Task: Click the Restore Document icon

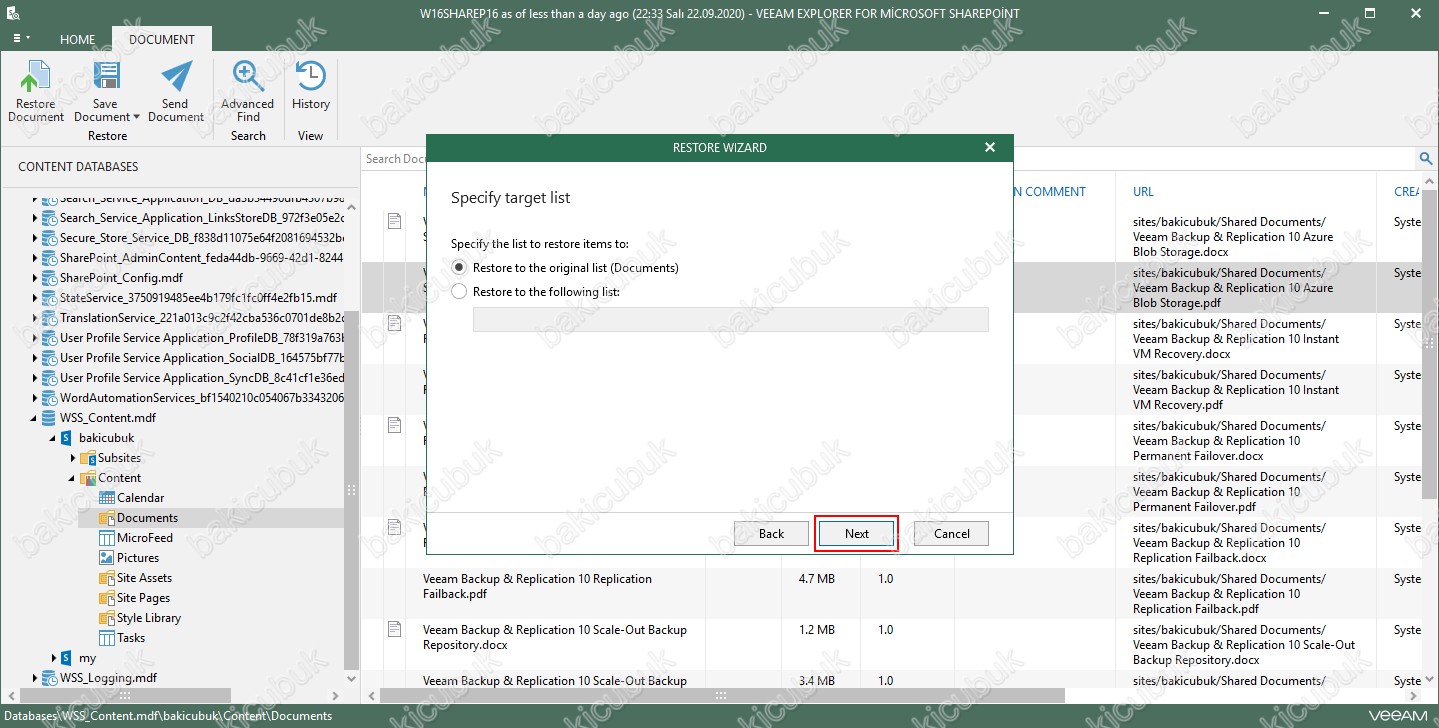Action: point(36,77)
